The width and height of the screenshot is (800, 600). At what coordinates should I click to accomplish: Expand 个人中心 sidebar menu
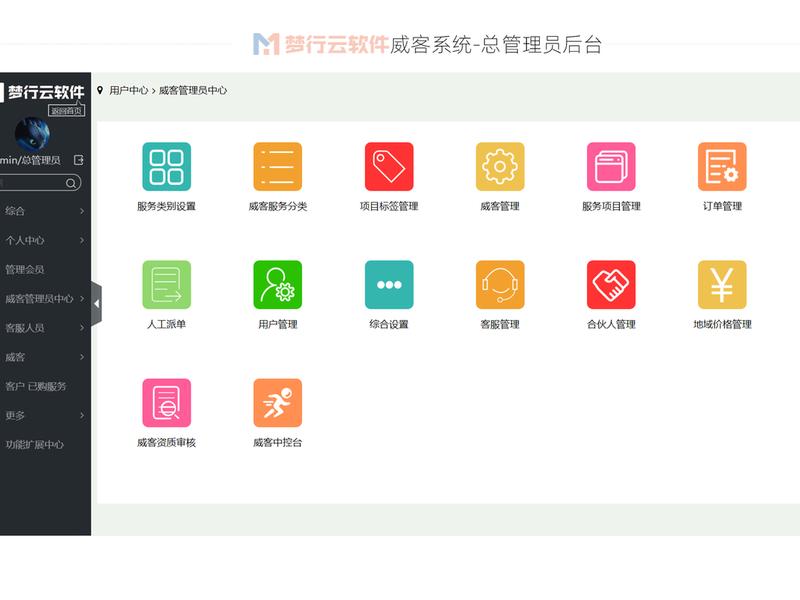pos(44,240)
